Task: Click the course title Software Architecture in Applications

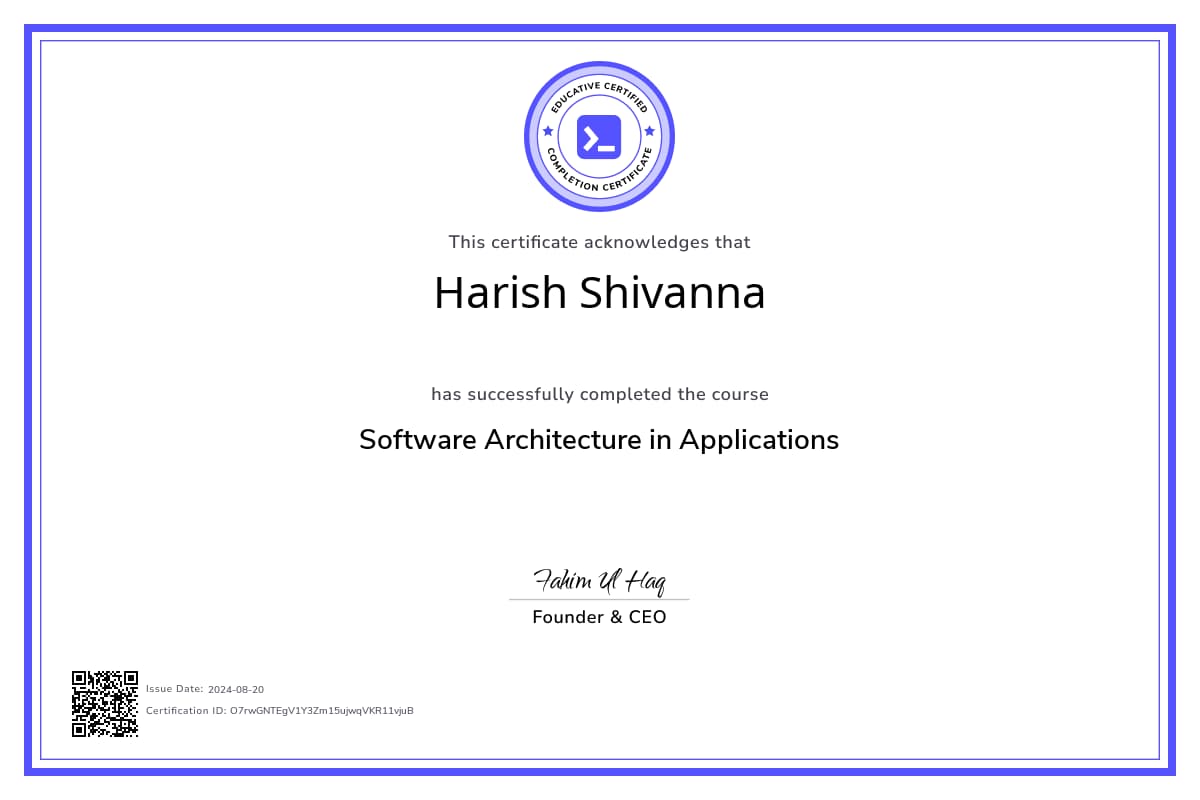Action: point(599,440)
